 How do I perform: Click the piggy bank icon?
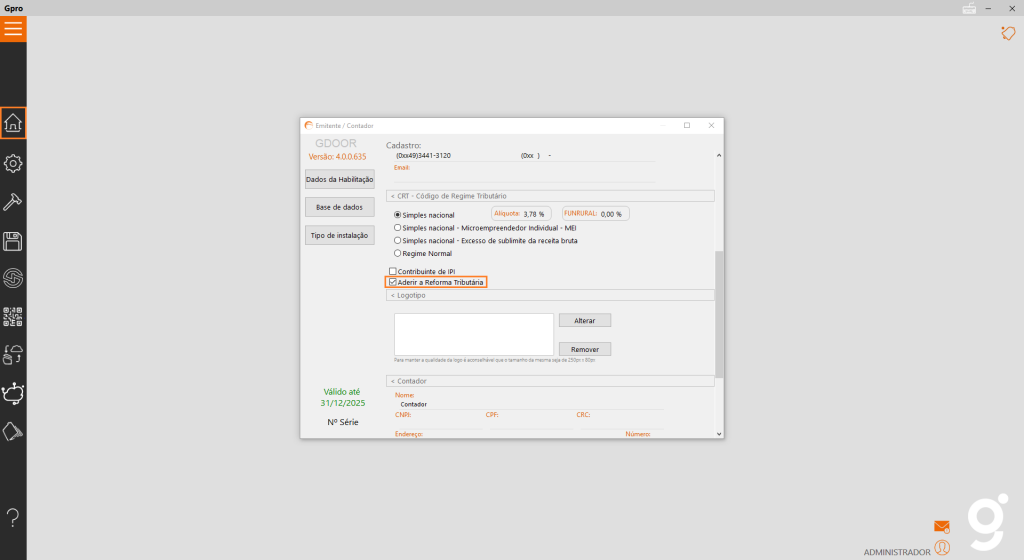pyautogui.click(x=13, y=393)
